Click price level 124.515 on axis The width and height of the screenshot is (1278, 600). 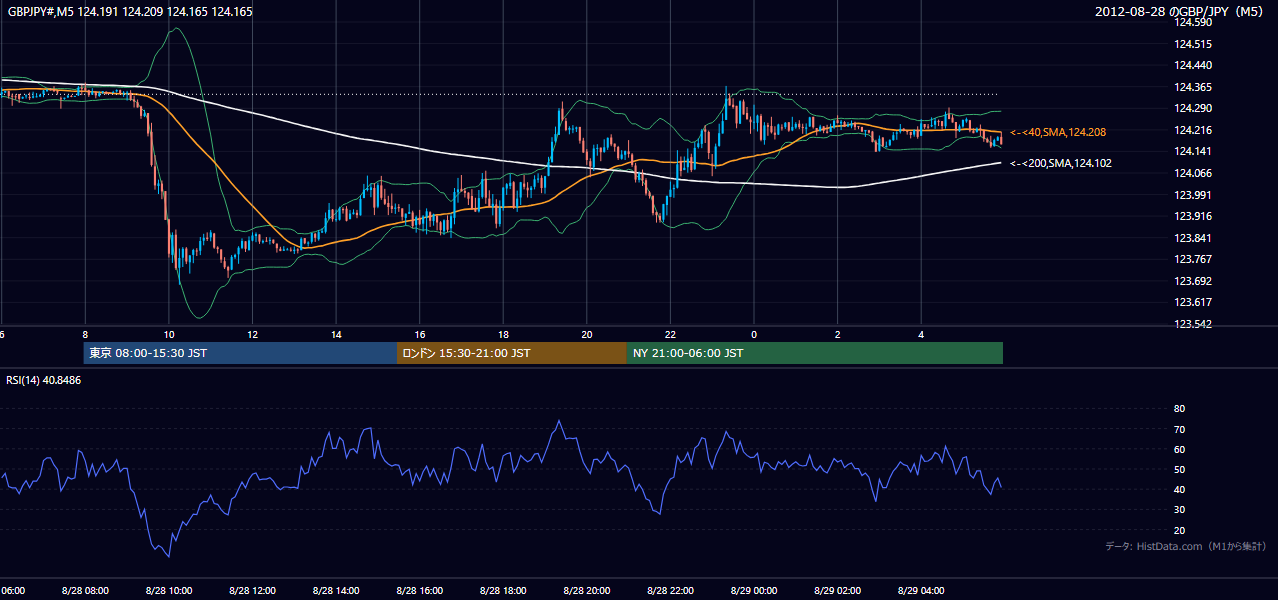tap(1192, 44)
